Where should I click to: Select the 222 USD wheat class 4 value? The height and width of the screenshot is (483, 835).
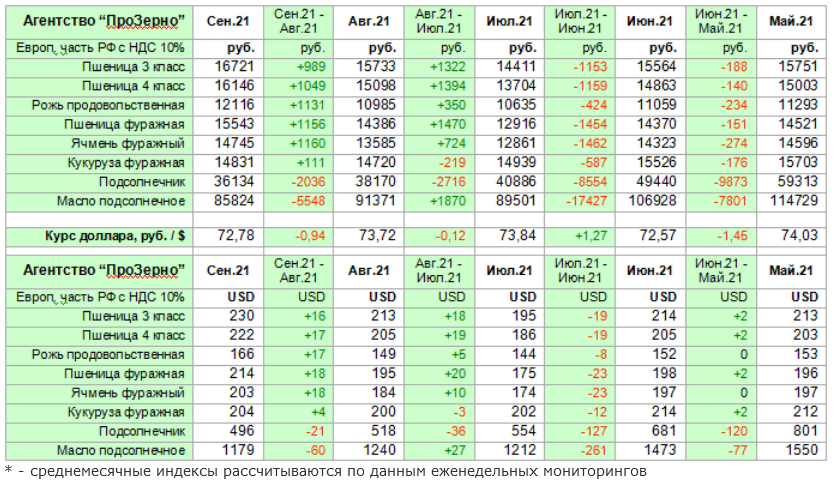click(228, 335)
